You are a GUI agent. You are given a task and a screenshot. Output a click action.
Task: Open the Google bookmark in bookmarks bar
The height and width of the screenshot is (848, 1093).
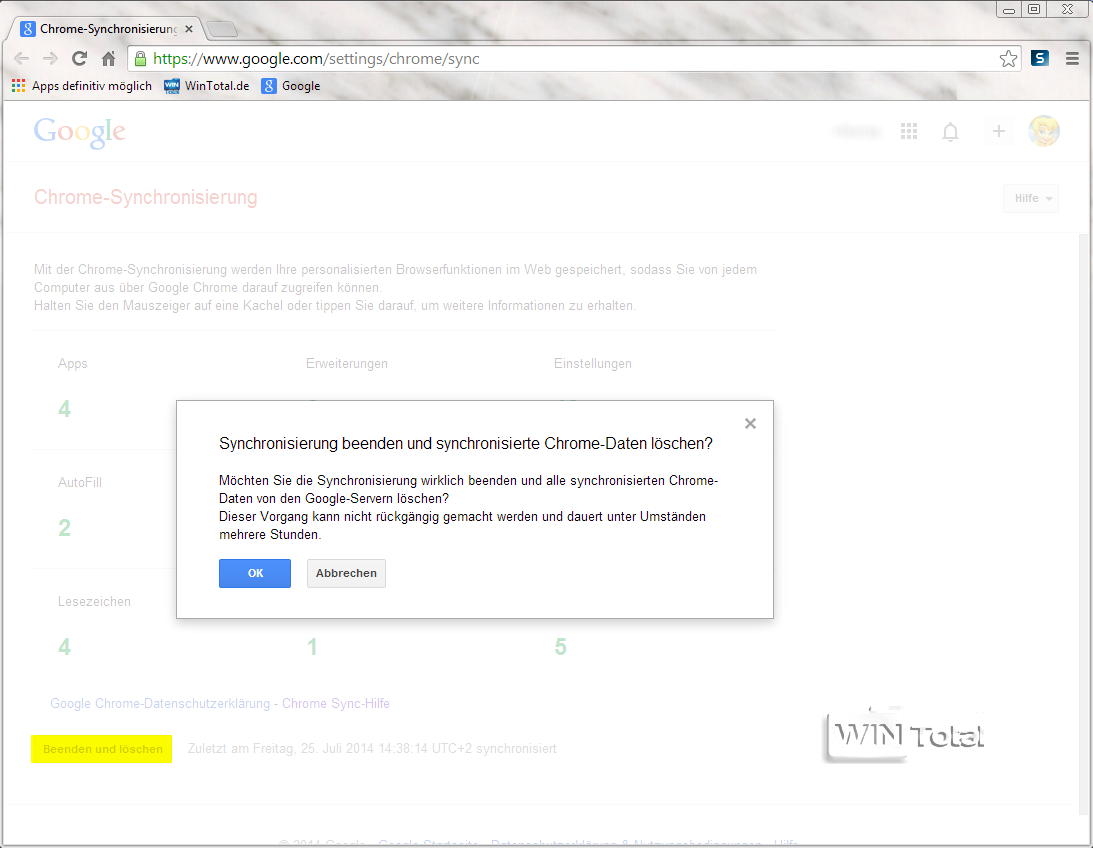(x=291, y=86)
